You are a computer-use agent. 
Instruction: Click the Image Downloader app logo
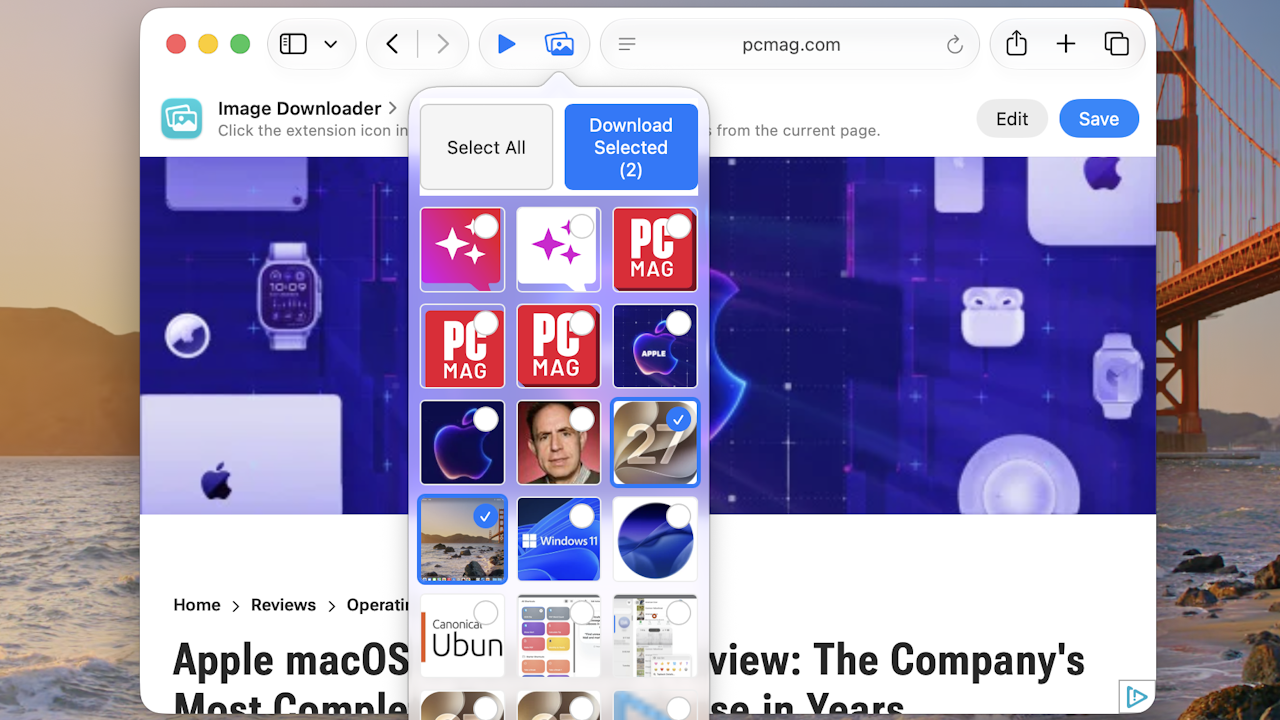point(182,118)
